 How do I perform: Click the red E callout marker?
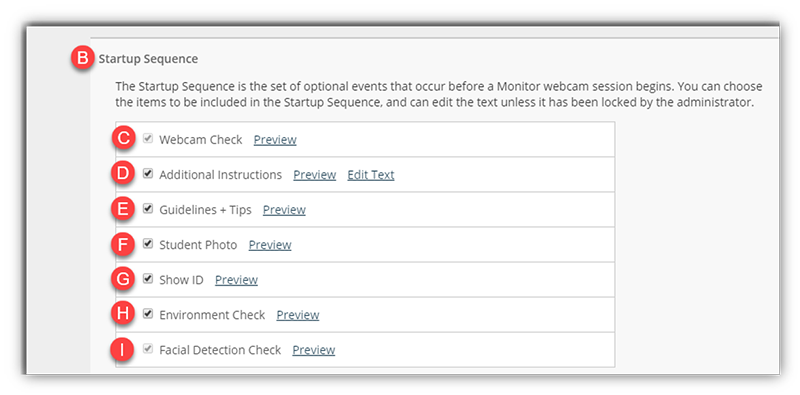pyautogui.click(x=123, y=210)
